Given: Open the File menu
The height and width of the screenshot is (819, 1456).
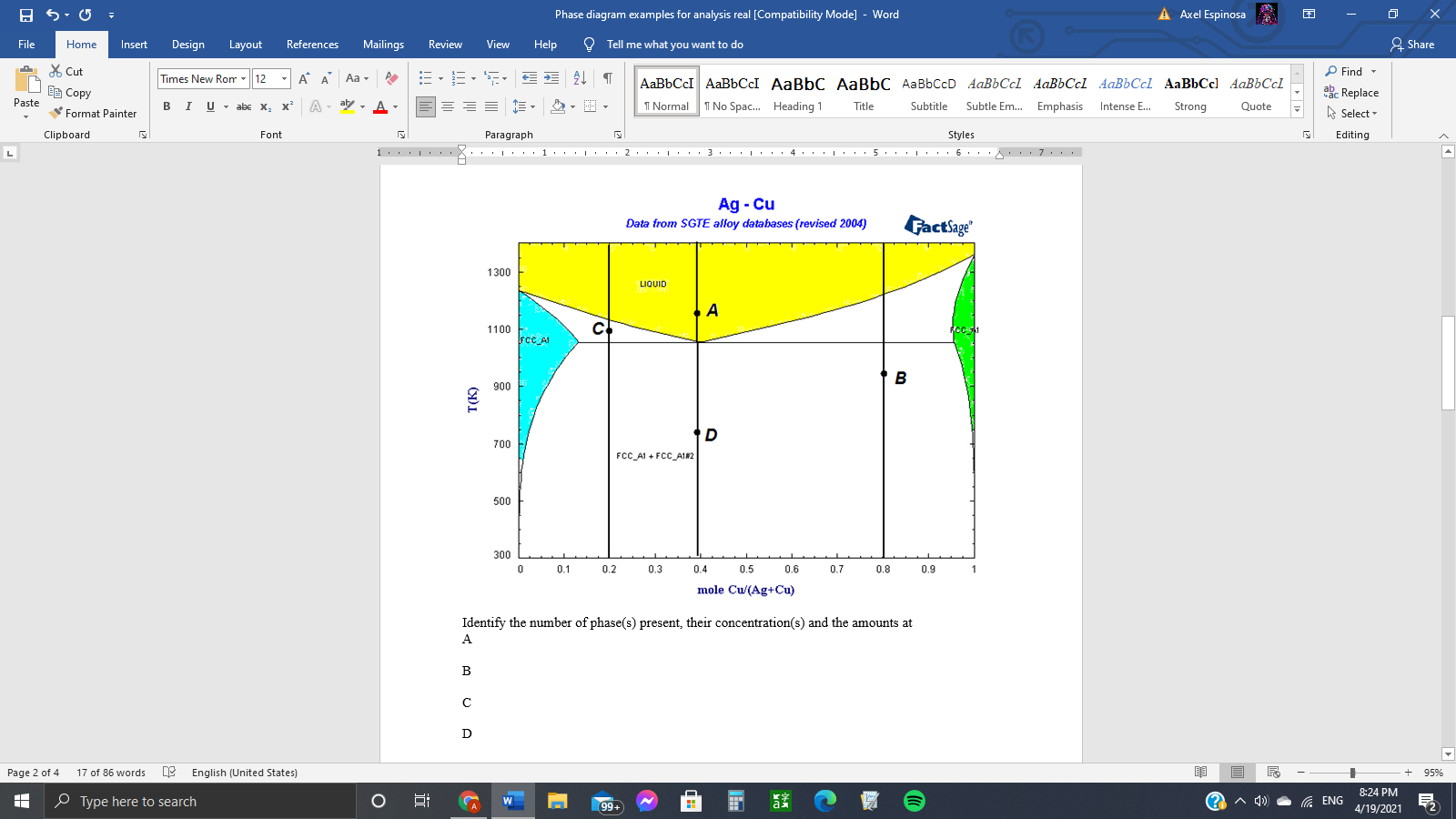Looking at the screenshot, I should (x=26, y=45).
